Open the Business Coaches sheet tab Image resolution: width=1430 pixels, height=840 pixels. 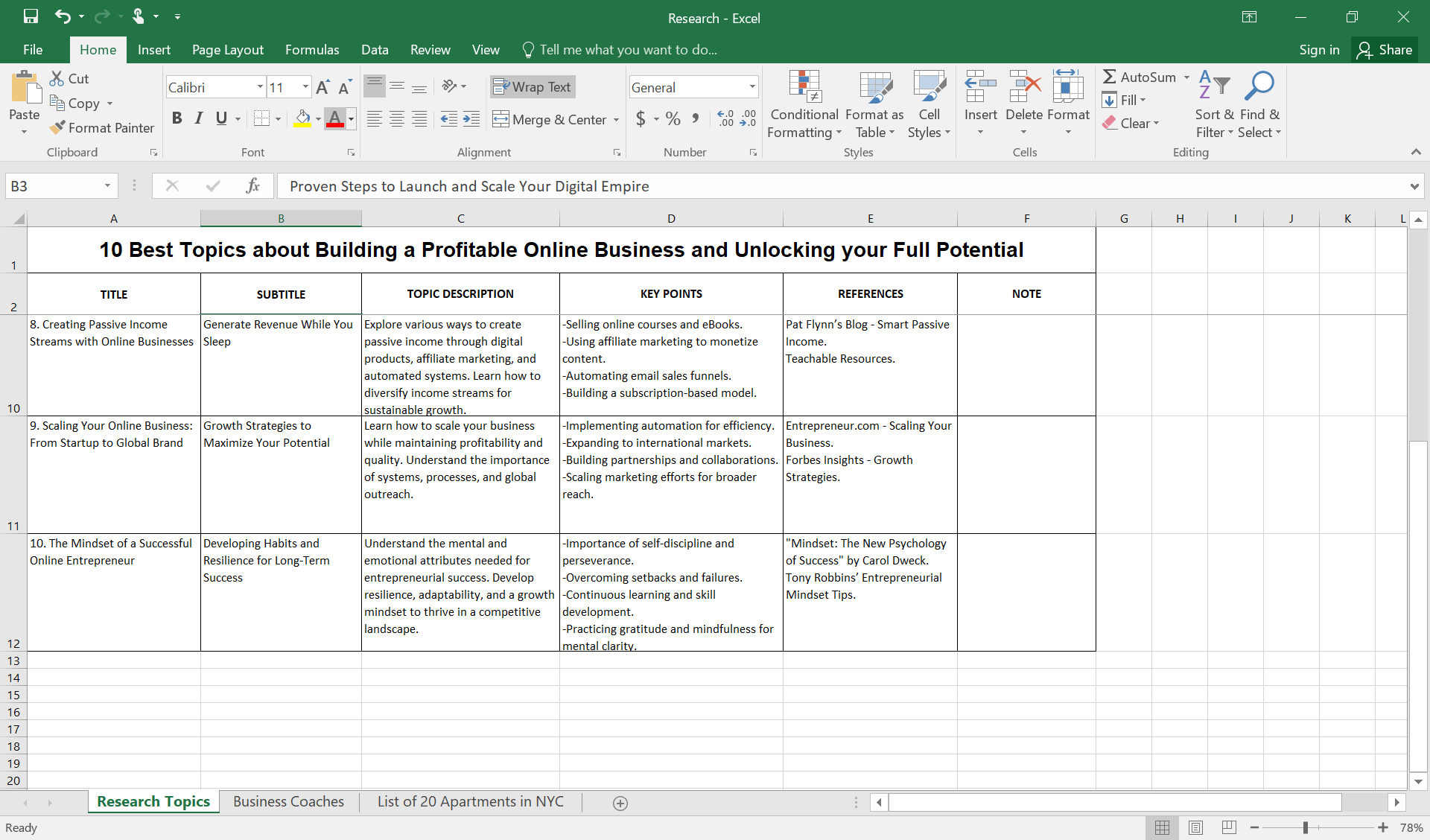pyautogui.click(x=288, y=802)
